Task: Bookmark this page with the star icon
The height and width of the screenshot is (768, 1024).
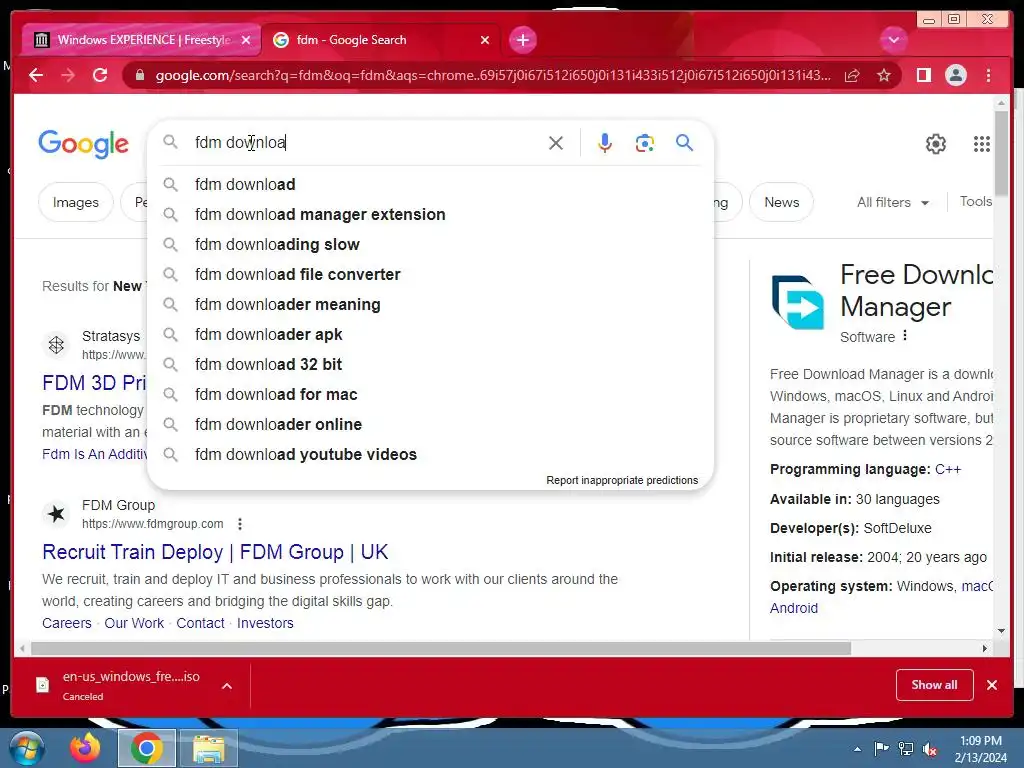Action: click(x=884, y=76)
